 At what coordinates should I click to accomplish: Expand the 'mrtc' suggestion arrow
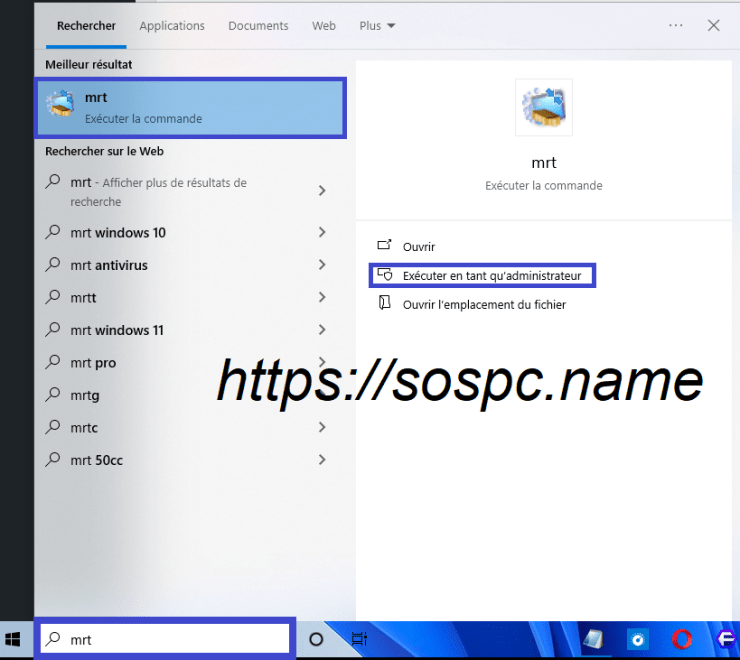[322, 427]
